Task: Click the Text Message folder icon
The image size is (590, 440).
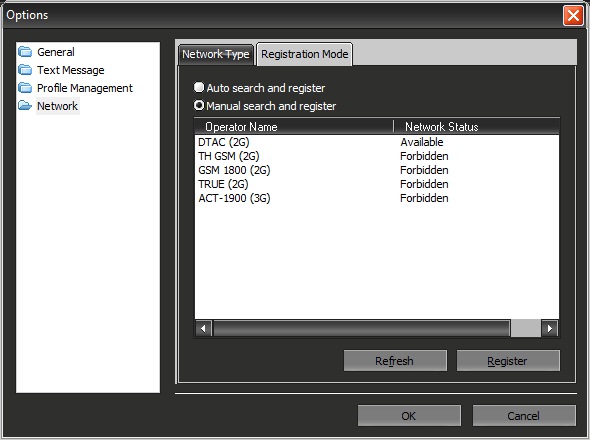Action: pyautogui.click(x=25, y=70)
